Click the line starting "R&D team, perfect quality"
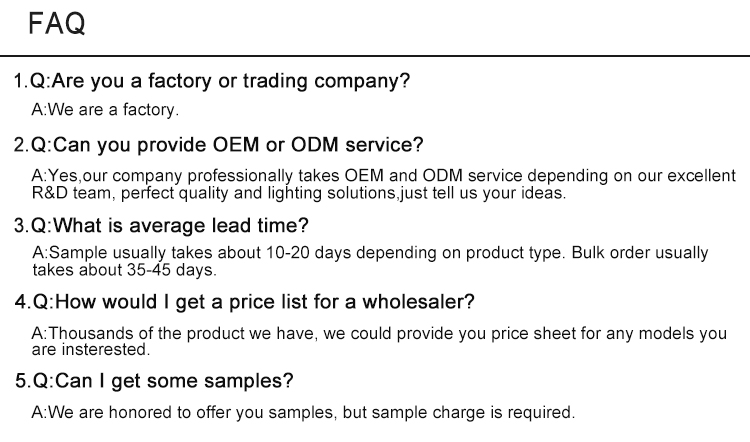Viewport: 750px width, 442px height. pyautogui.click(x=299, y=193)
